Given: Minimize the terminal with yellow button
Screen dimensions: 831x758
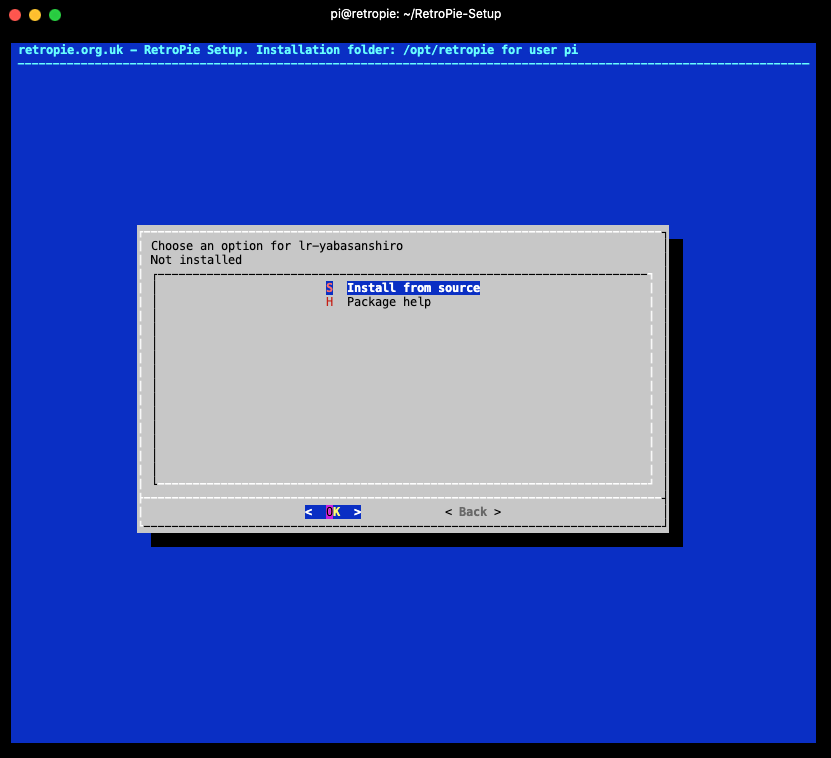Looking at the screenshot, I should [35, 15].
